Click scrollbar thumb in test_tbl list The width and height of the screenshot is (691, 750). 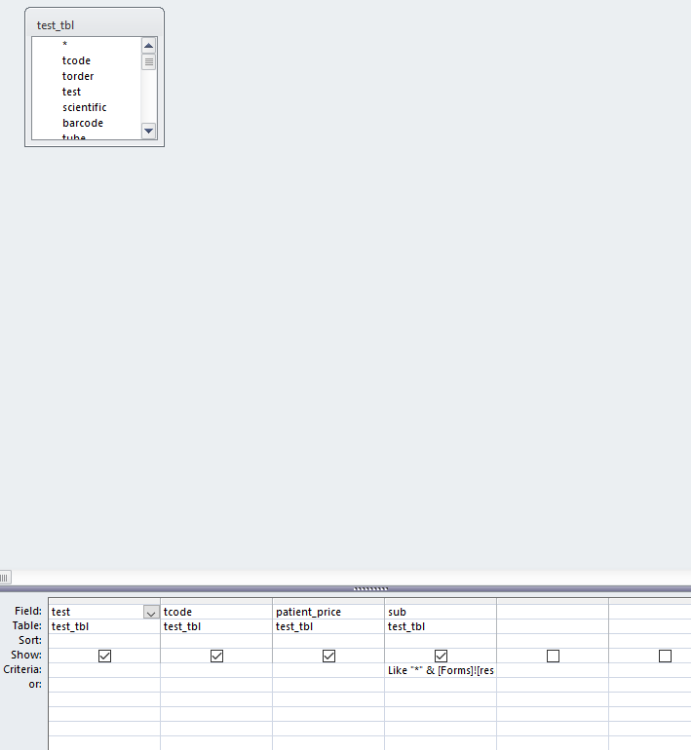[x=149, y=62]
